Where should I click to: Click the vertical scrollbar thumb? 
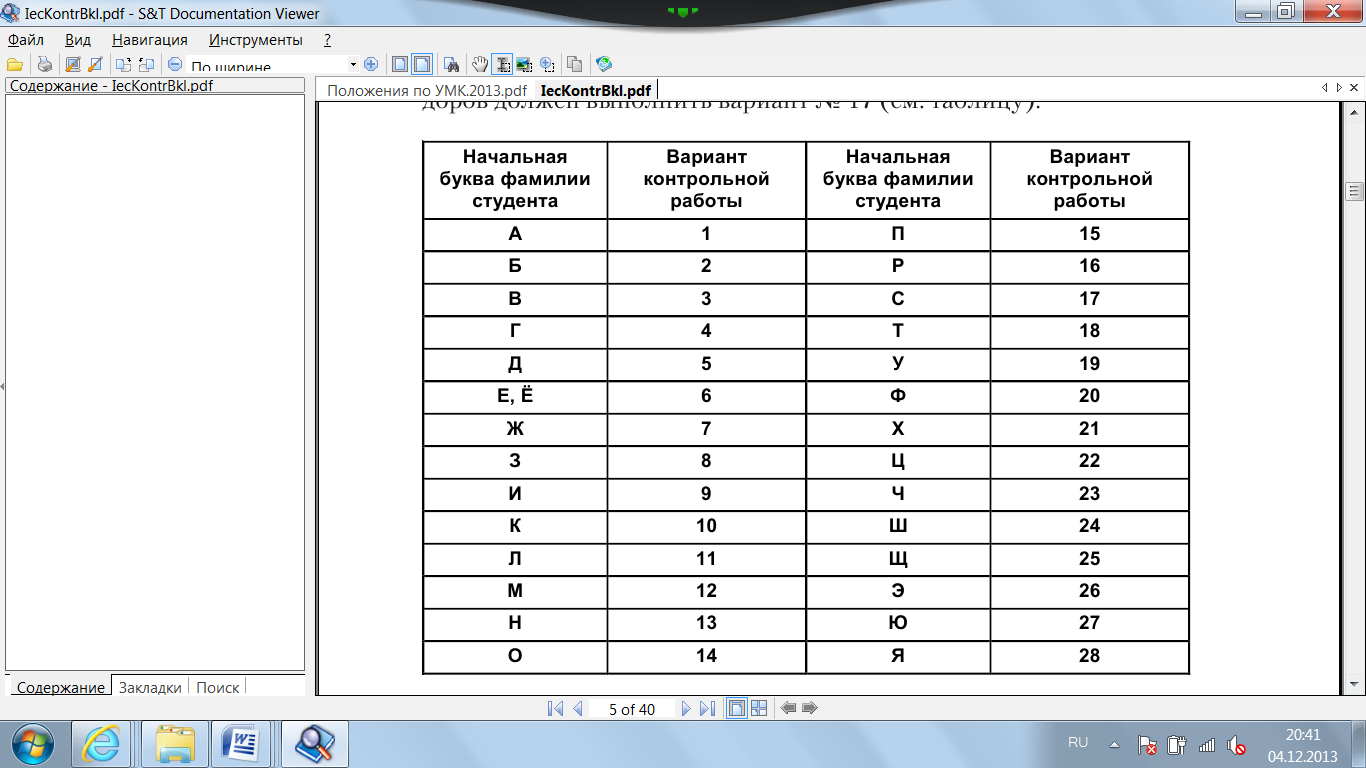[x=1354, y=192]
